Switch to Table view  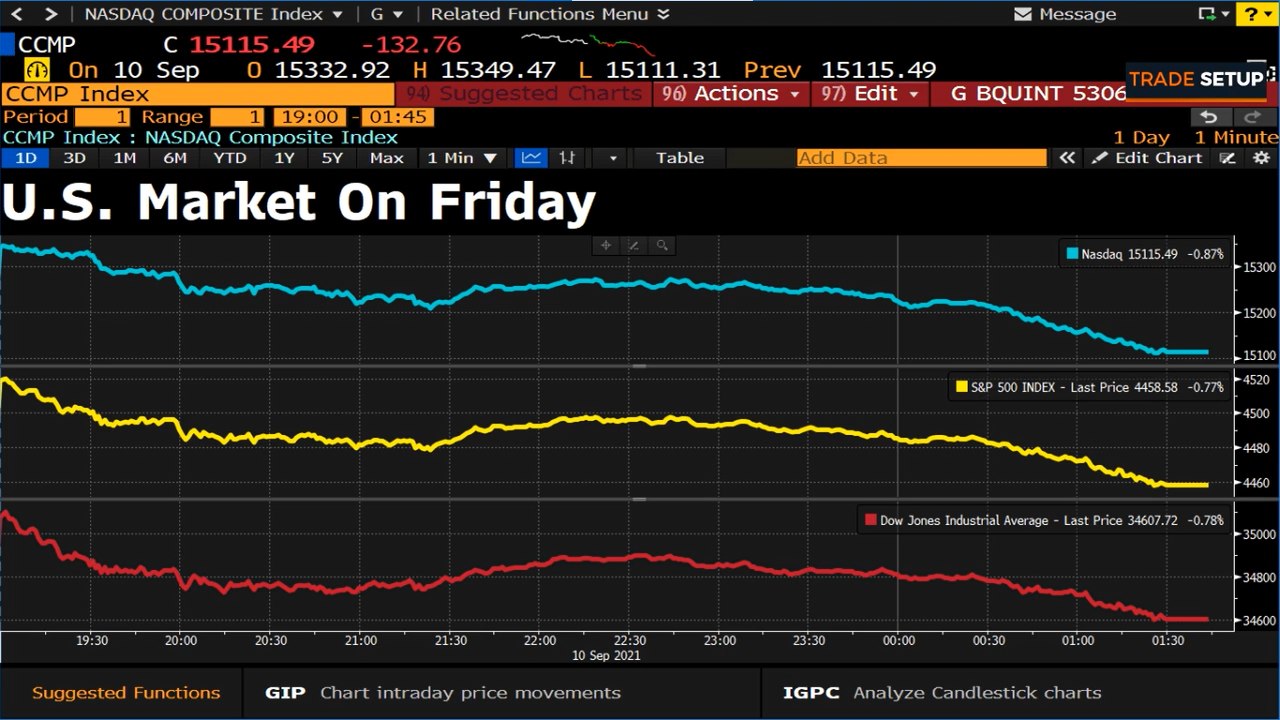click(680, 158)
